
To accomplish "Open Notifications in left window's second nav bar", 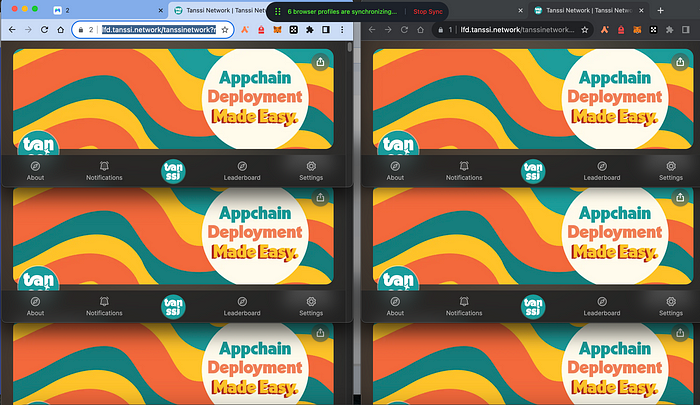I will [x=104, y=307].
